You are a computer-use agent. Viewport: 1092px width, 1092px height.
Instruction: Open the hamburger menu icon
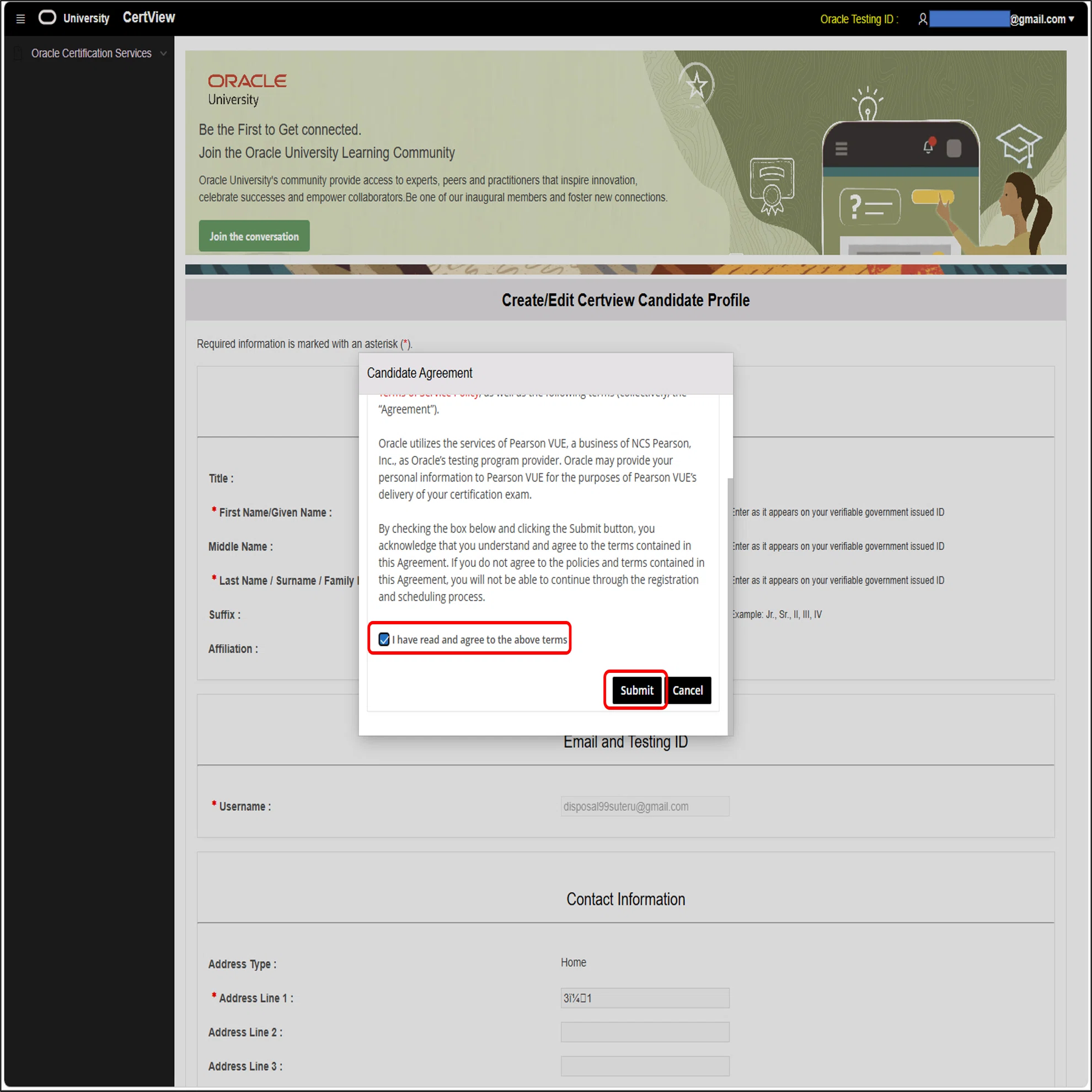pos(21,19)
